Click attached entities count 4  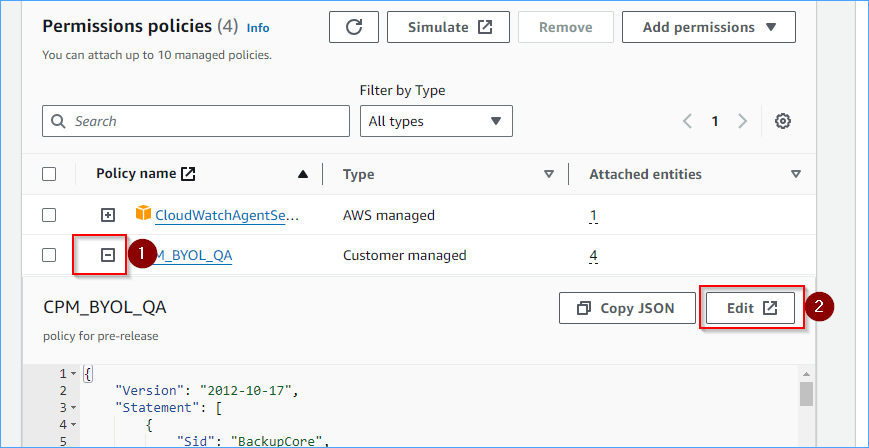click(593, 256)
